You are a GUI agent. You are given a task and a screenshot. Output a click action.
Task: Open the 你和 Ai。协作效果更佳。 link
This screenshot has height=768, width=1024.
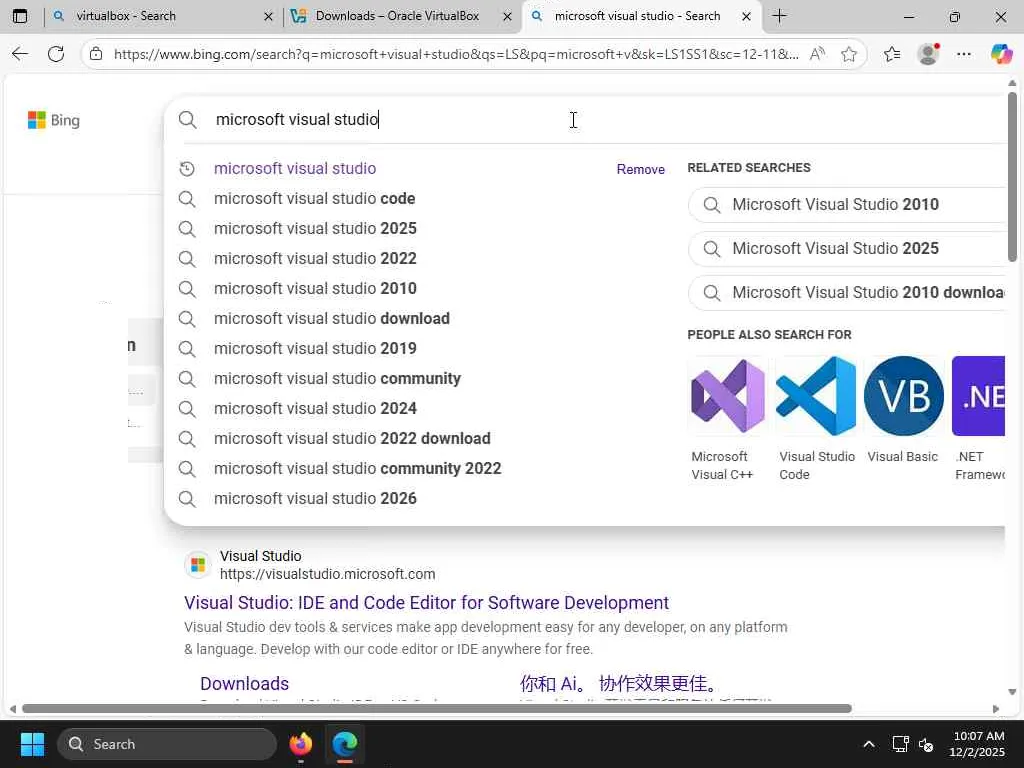point(618,684)
